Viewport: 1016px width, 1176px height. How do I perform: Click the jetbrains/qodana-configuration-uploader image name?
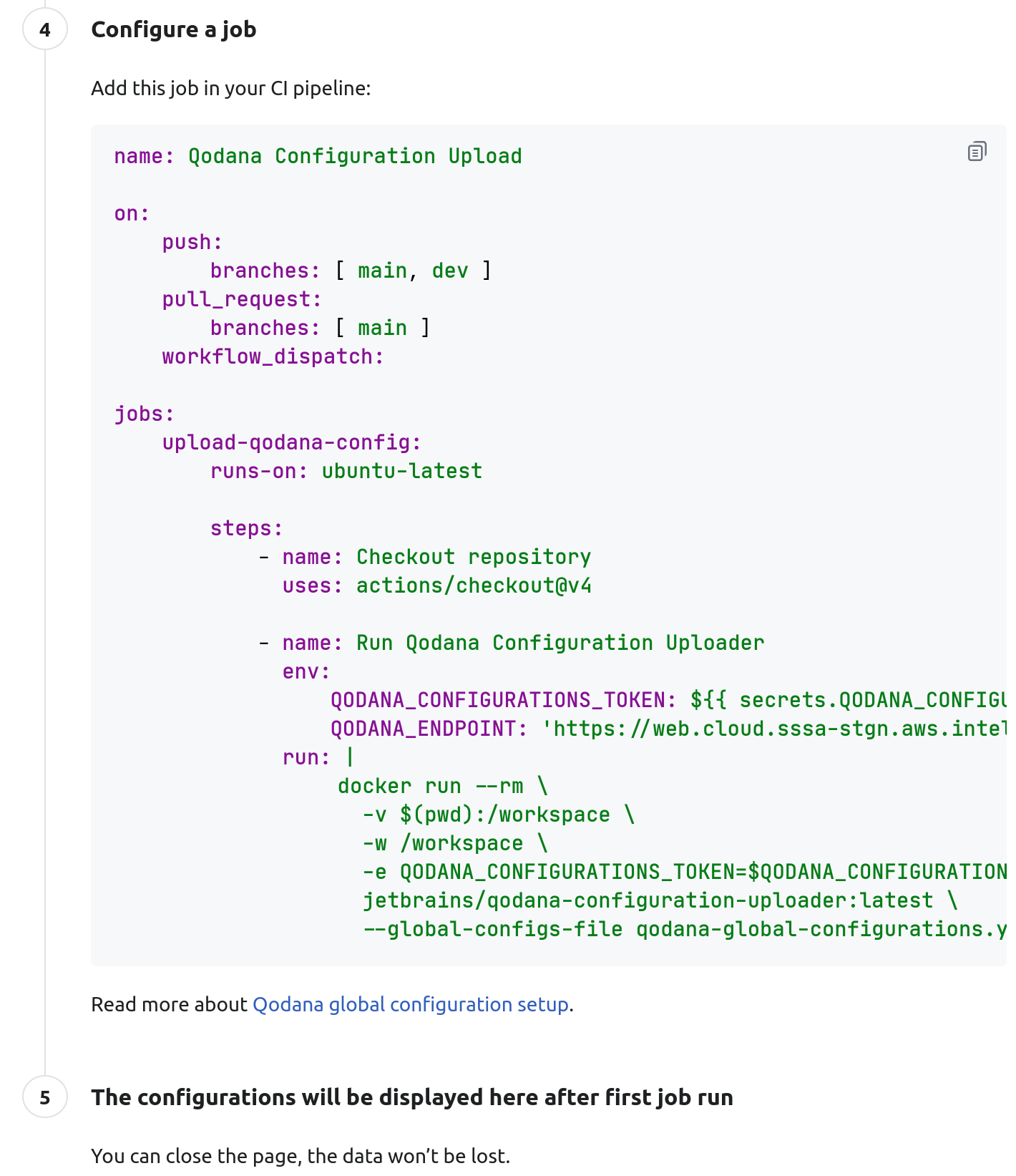click(645, 900)
